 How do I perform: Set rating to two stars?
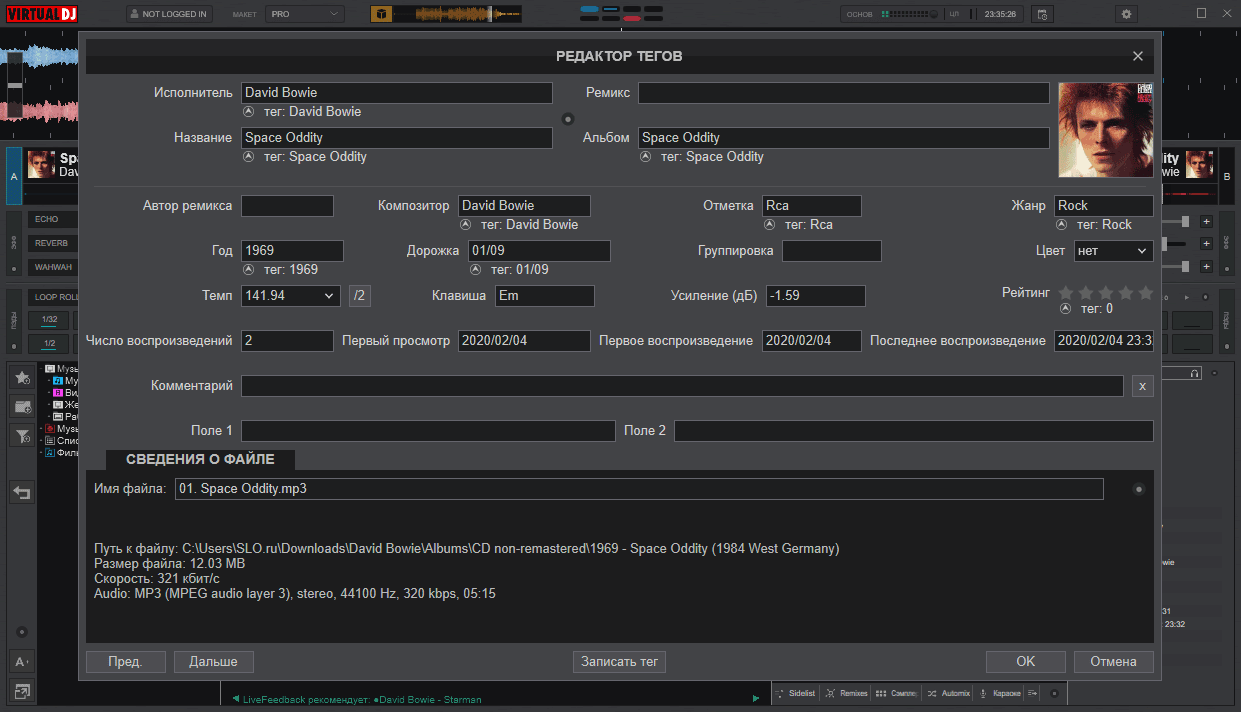tap(1086, 293)
